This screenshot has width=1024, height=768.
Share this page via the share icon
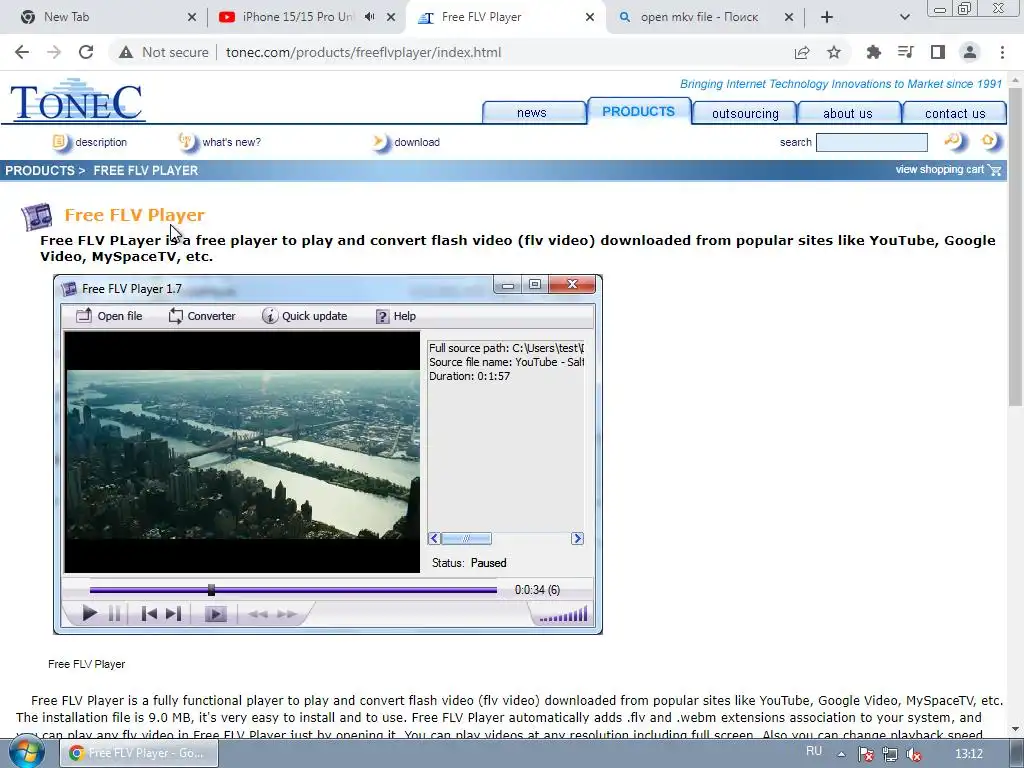[802, 52]
